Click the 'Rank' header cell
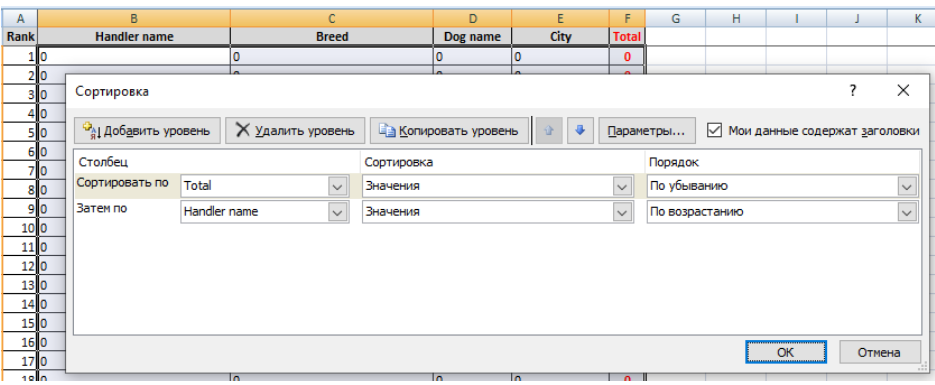Image resolution: width=935 pixels, height=385 pixels. 20,37
